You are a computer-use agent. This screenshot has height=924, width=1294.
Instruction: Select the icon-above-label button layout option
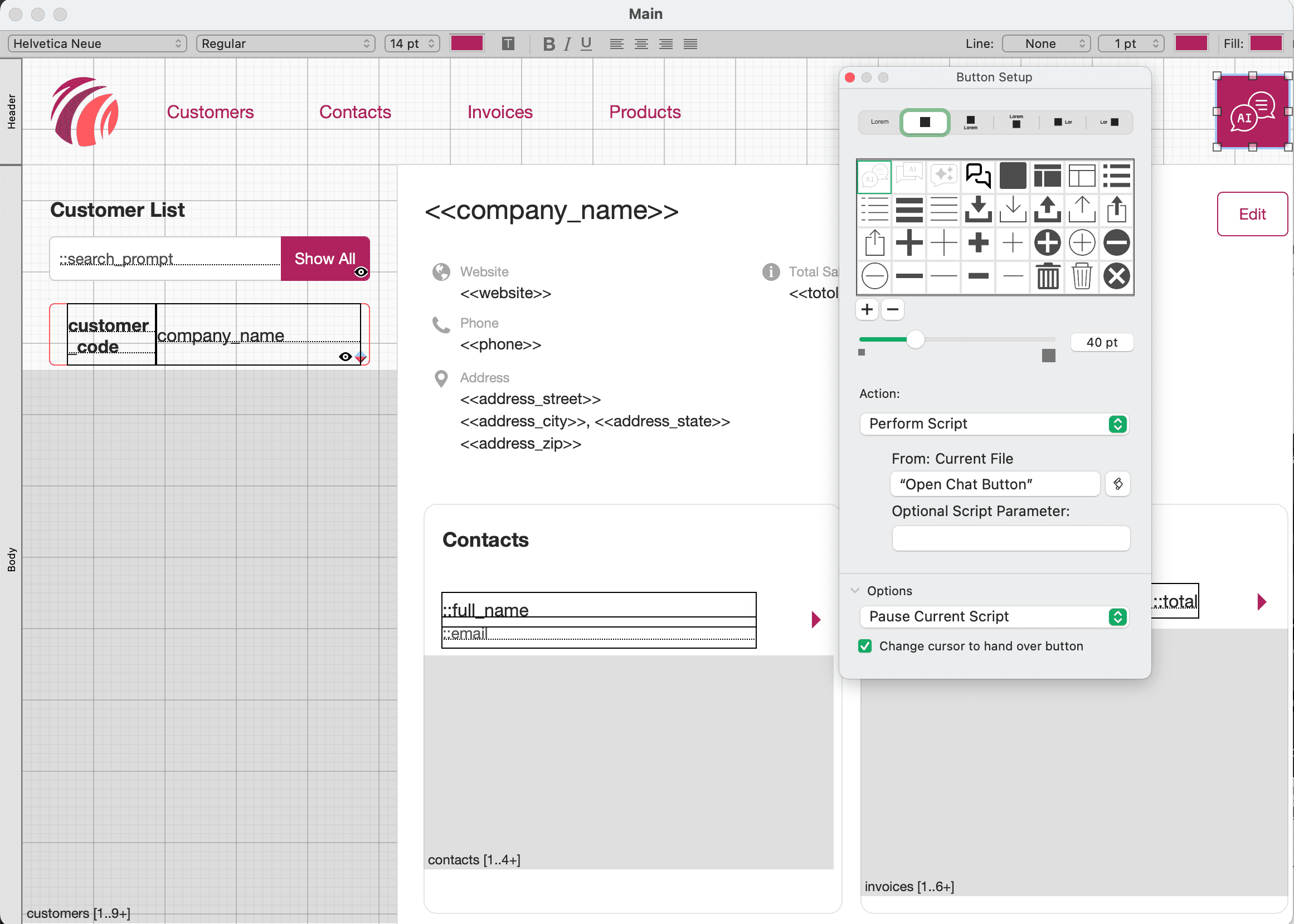coord(970,123)
